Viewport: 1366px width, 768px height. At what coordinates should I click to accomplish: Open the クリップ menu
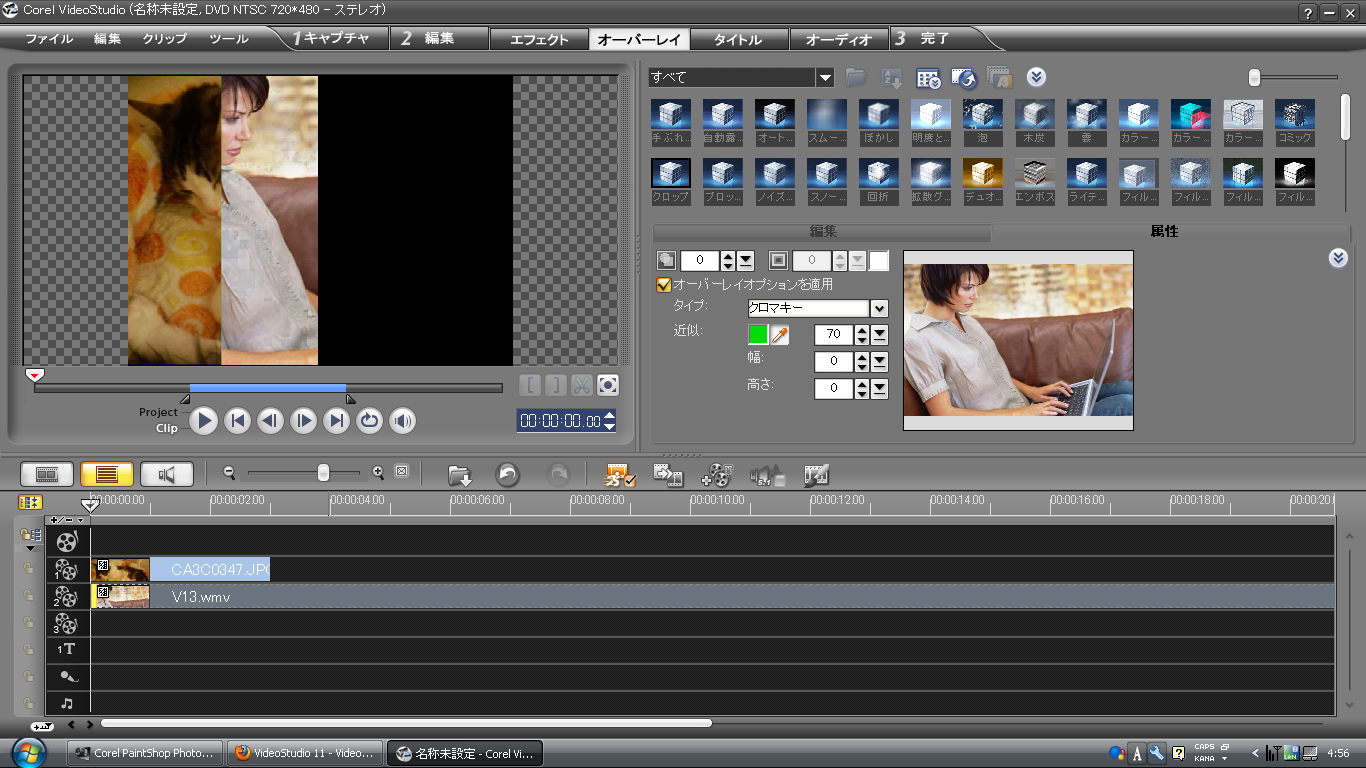tap(165, 39)
